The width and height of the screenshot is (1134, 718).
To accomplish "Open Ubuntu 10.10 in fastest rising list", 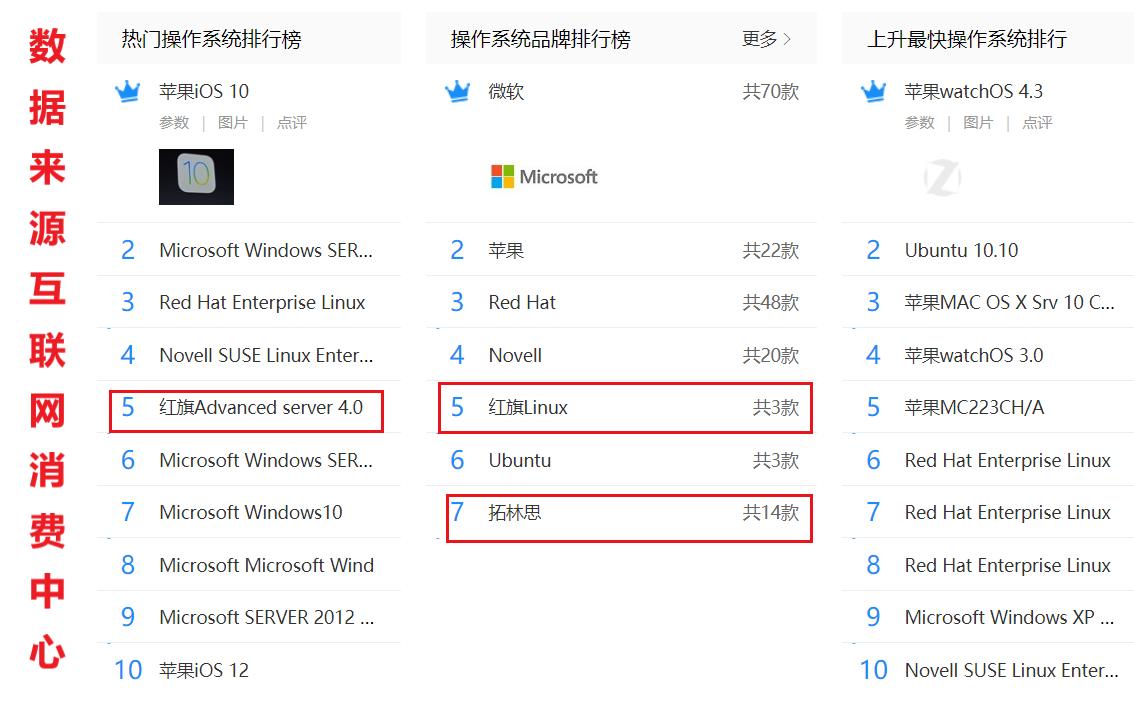I will click(961, 250).
